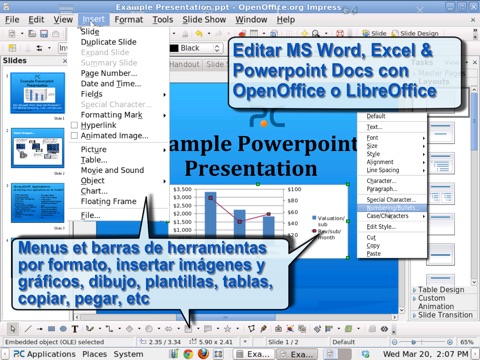Open the Format menu
Viewport: 480px width, 360px height.
click(x=129, y=20)
